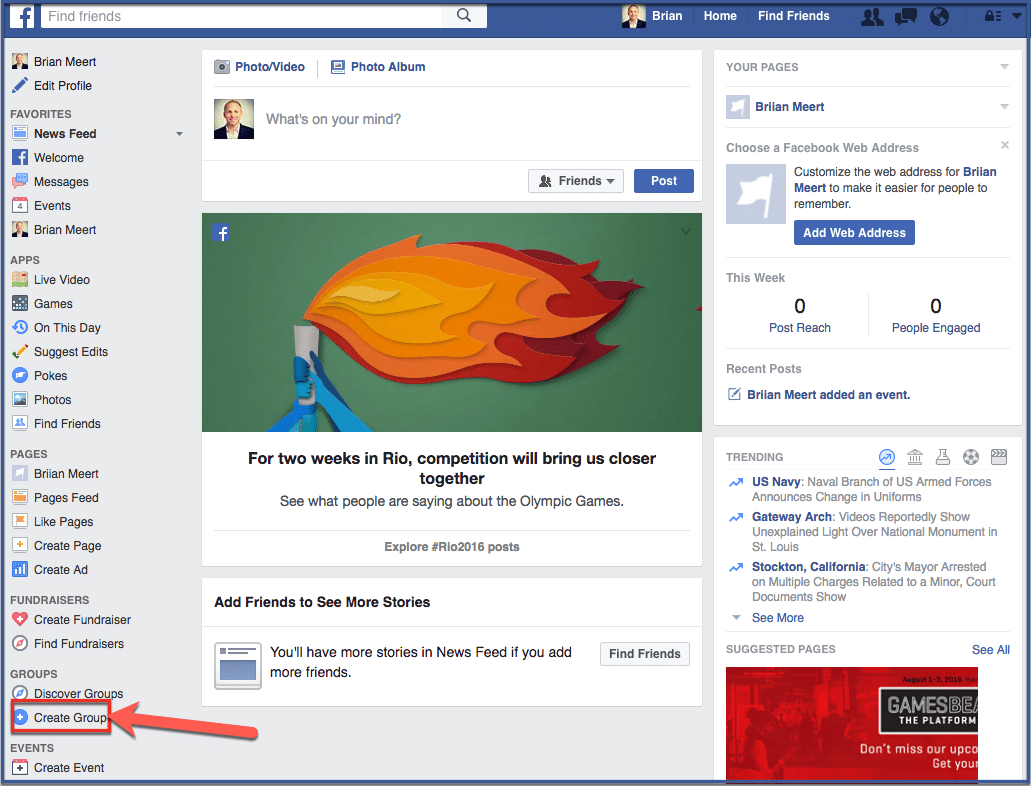The width and height of the screenshot is (1031, 786).
Task: Click the Edit Profile pencil icon
Action: coord(20,86)
